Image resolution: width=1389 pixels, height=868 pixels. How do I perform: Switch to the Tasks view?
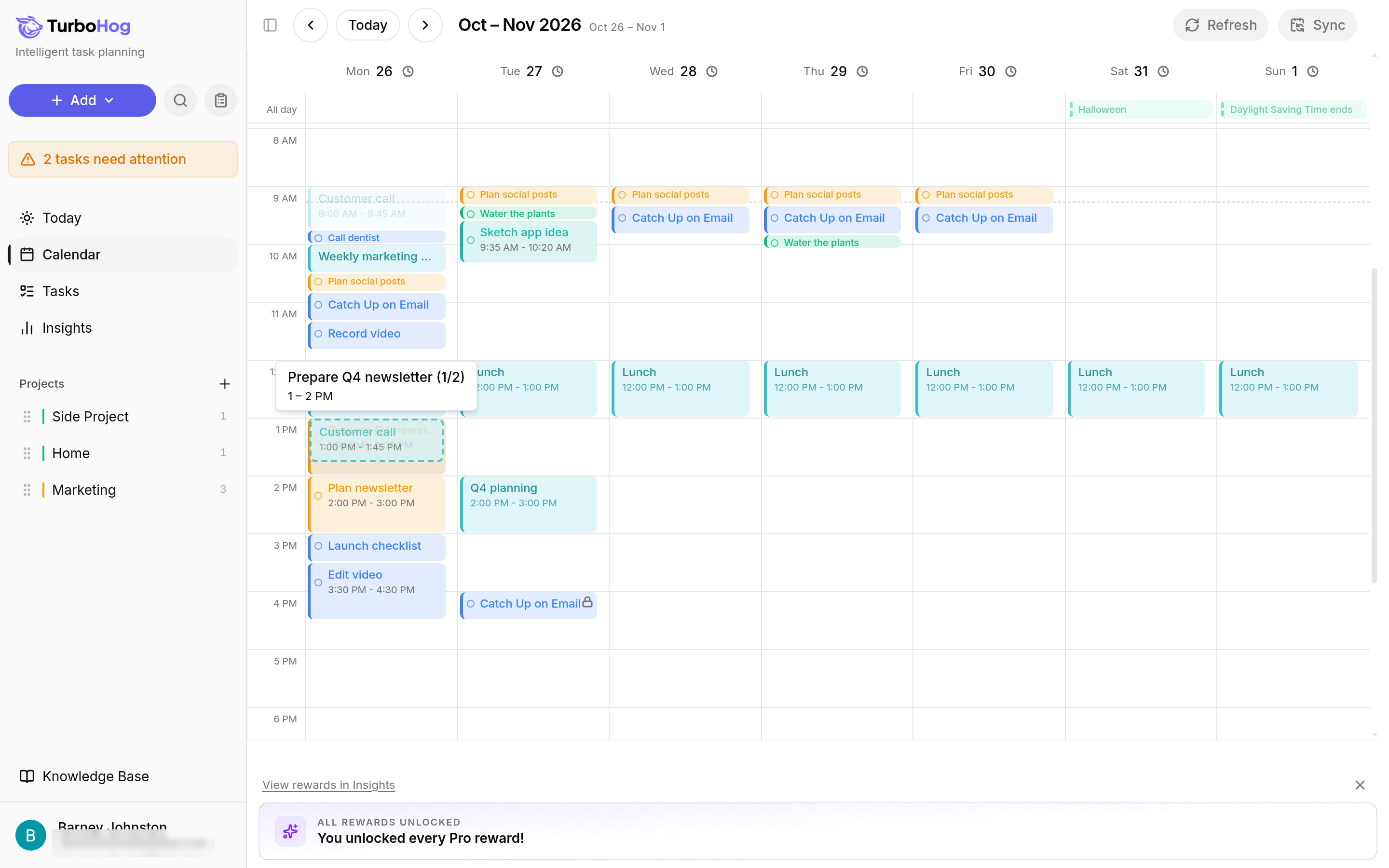[x=123, y=291]
